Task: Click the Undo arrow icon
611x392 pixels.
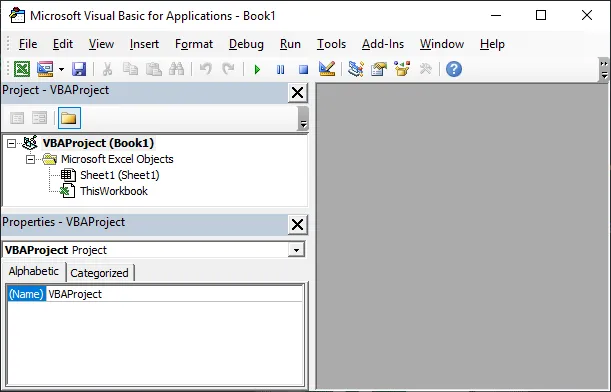Action: point(206,69)
